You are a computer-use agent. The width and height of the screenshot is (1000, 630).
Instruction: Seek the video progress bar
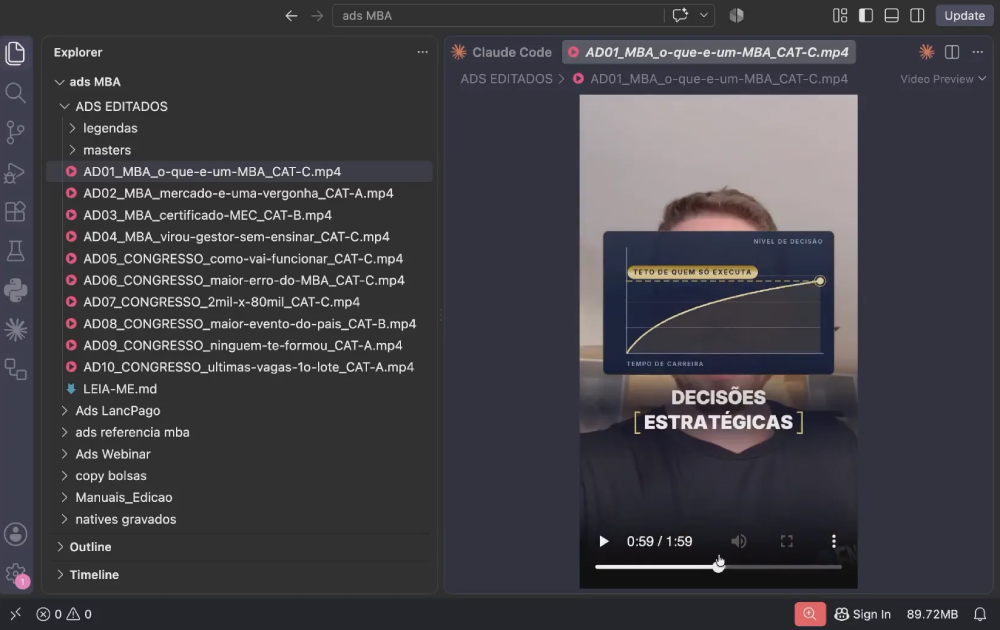tap(718, 566)
